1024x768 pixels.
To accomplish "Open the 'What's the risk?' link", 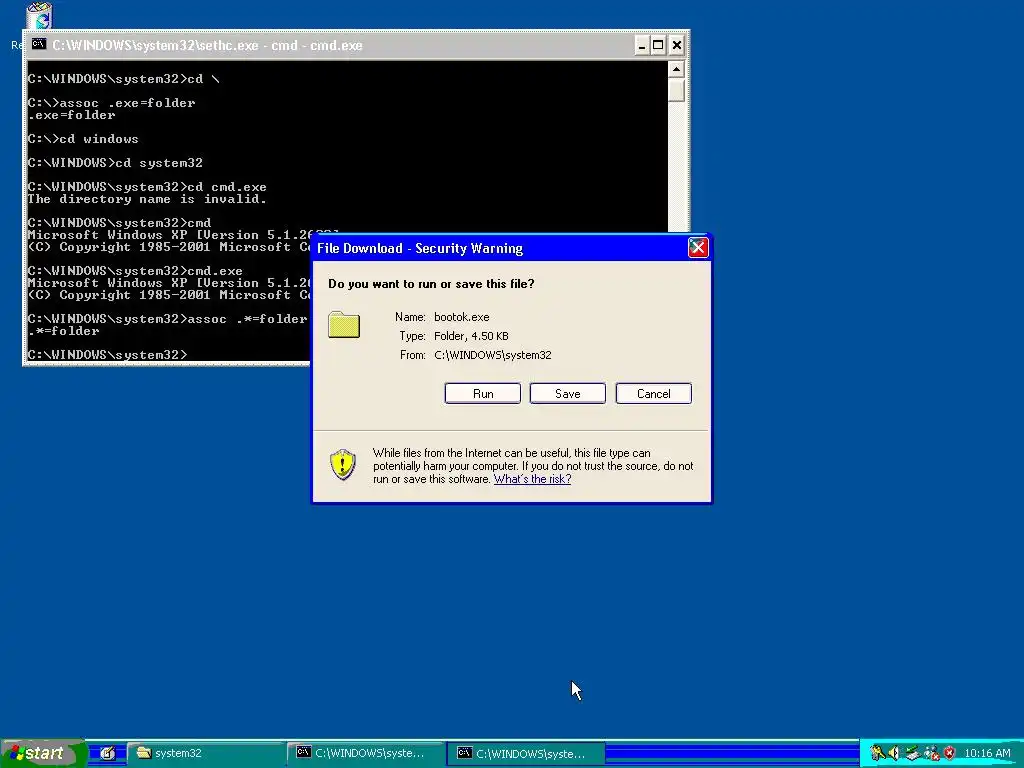I will coord(532,479).
